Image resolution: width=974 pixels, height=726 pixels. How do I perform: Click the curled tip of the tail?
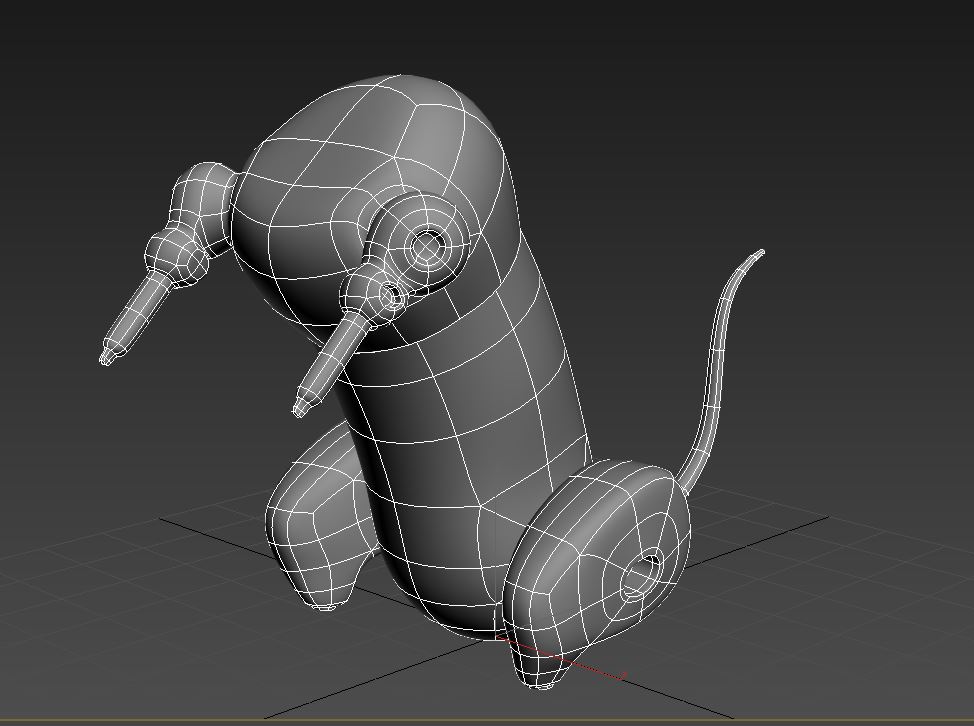(x=761, y=253)
